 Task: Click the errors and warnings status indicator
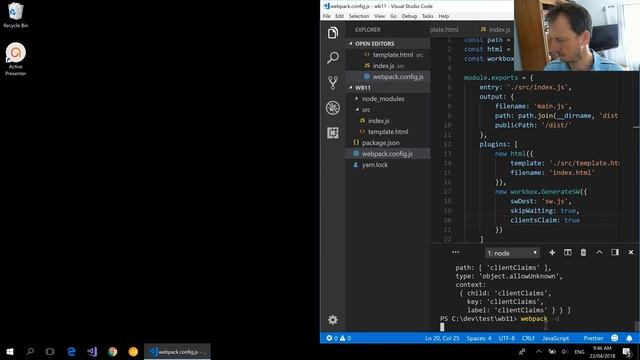pos(338,338)
